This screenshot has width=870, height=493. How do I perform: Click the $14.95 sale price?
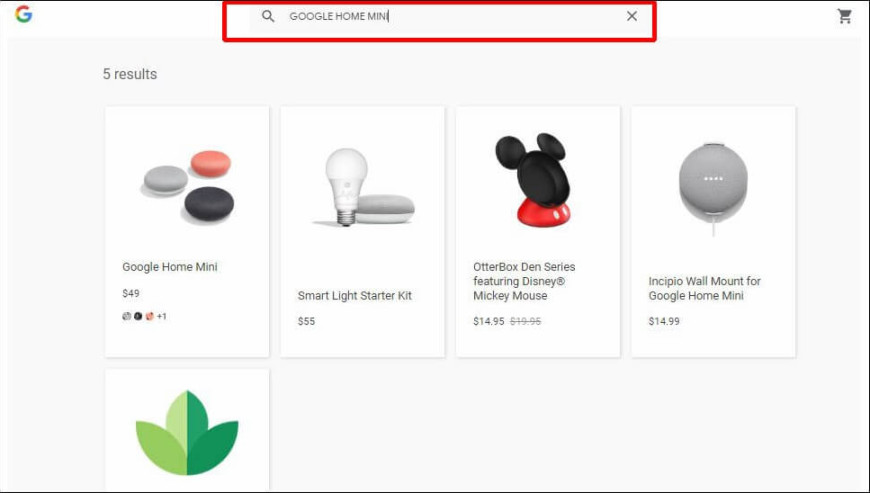tap(489, 321)
